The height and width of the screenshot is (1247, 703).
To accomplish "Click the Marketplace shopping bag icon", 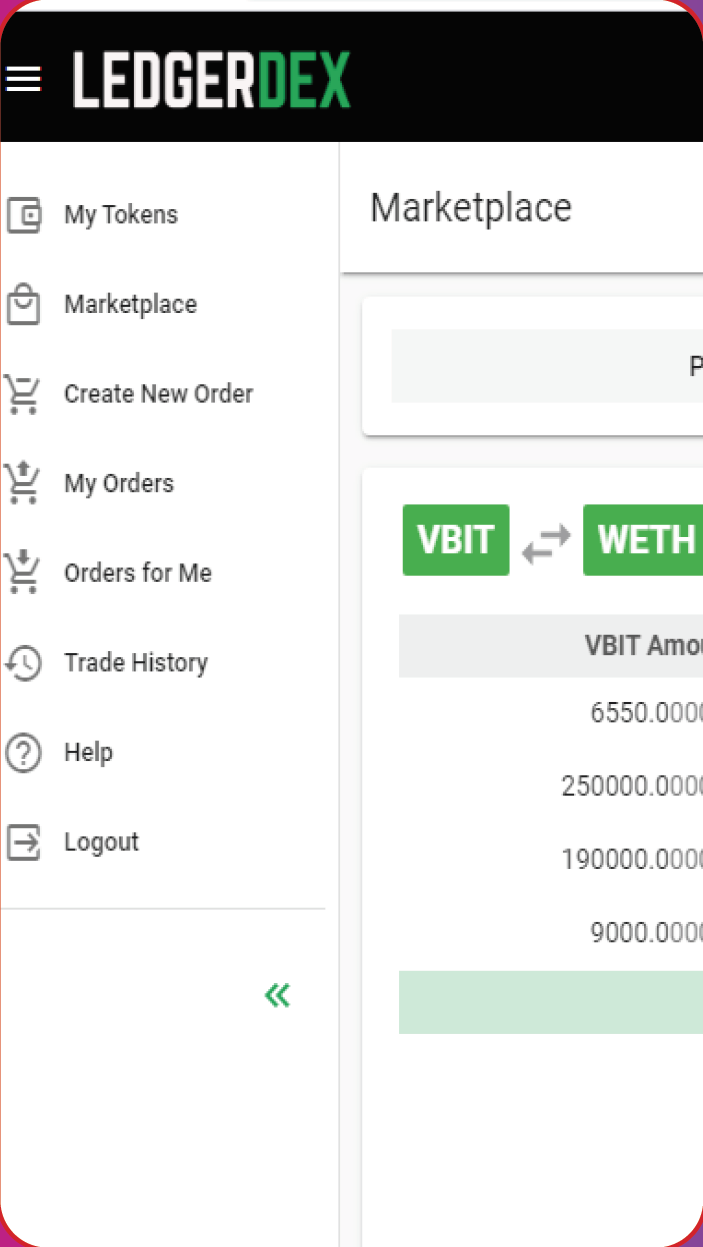I will tap(24, 304).
